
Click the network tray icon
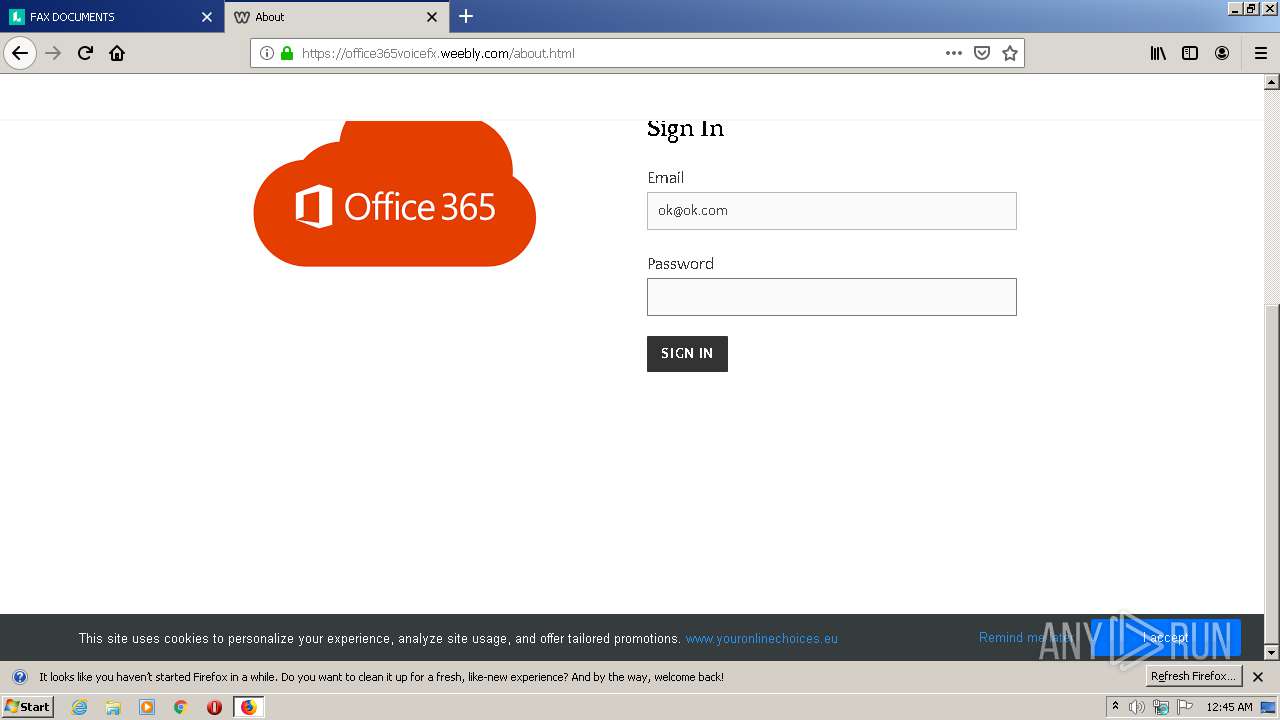1161,707
